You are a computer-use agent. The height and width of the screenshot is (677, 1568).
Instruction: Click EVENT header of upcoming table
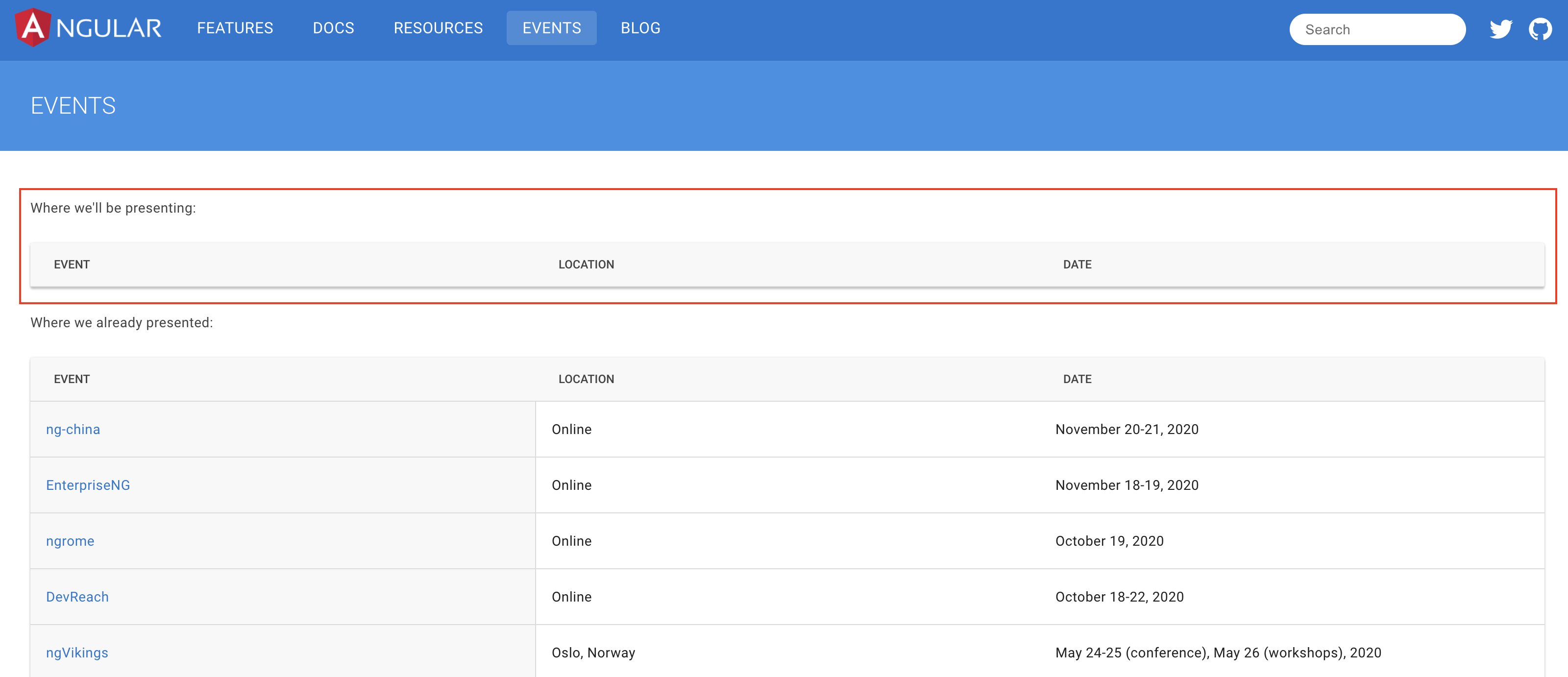pos(72,265)
